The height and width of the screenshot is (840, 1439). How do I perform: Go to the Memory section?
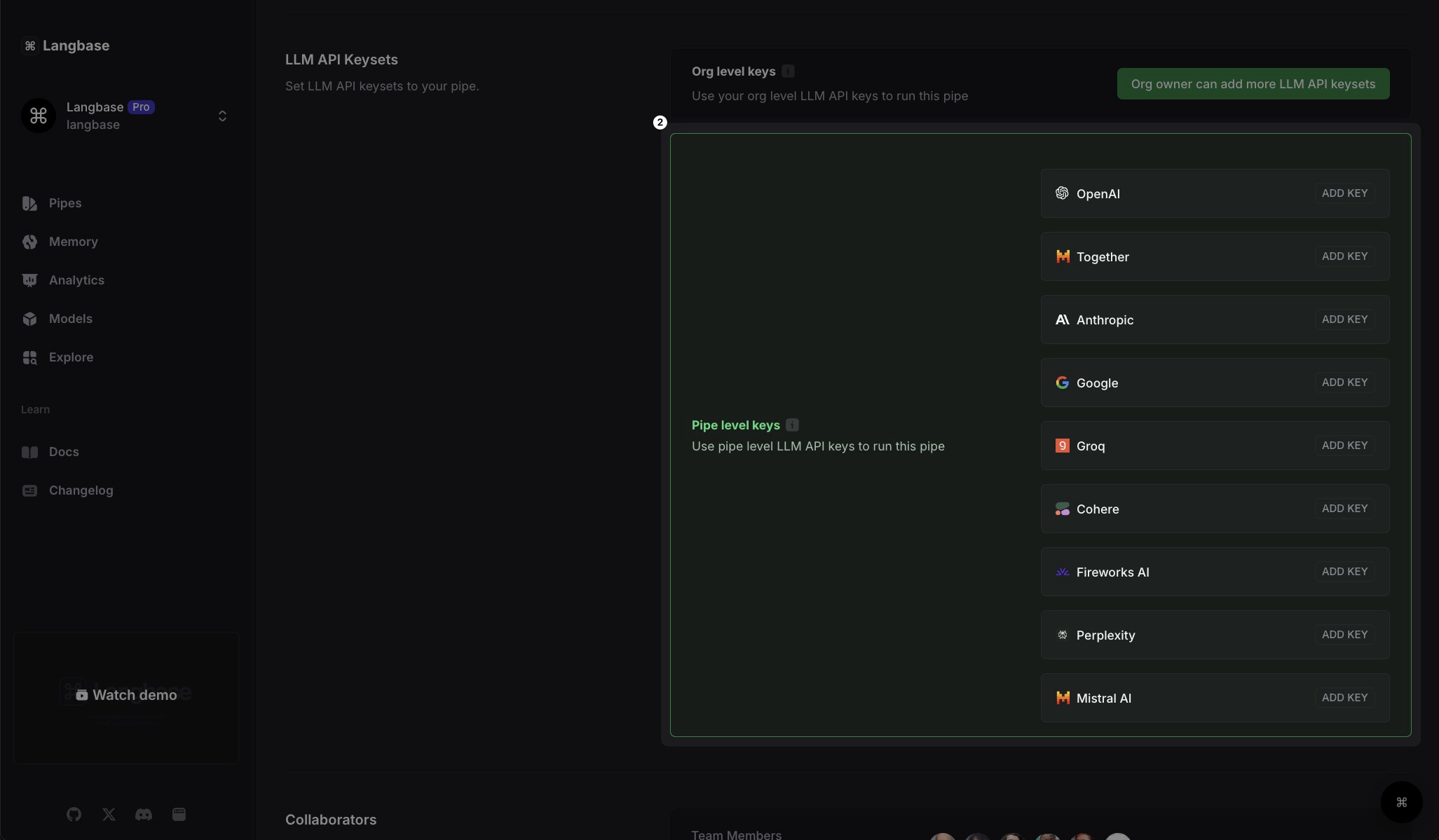click(x=73, y=242)
